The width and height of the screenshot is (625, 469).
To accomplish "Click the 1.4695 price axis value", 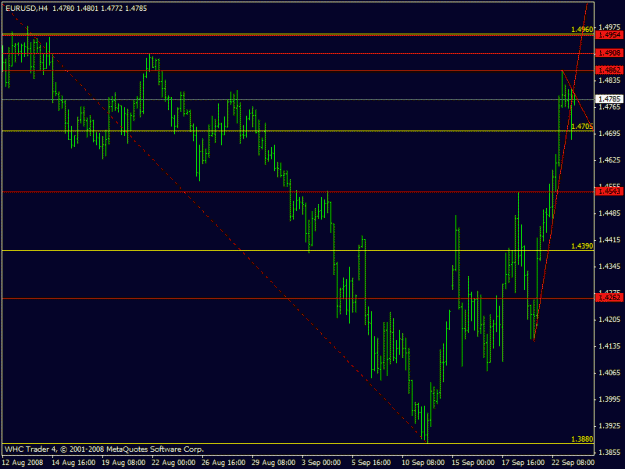I will (610, 133).
